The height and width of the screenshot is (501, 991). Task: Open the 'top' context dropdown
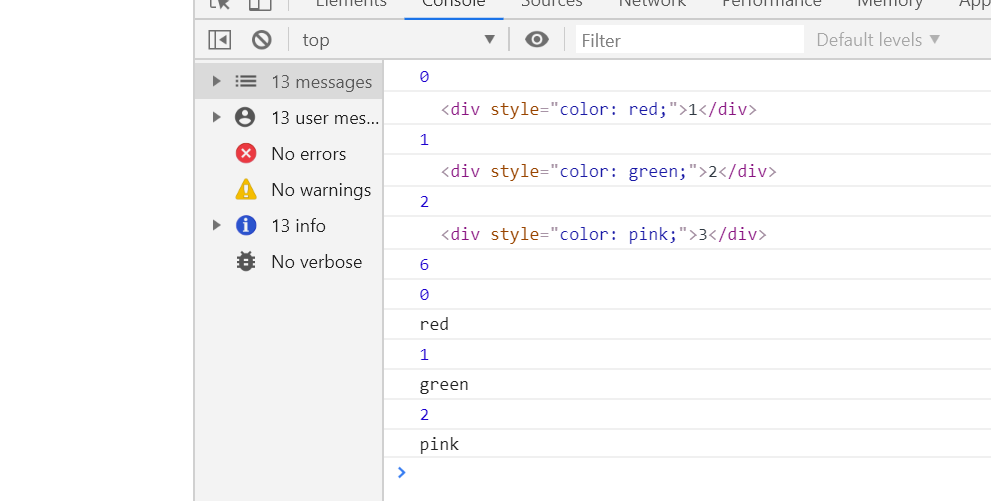tap(398, 40)
